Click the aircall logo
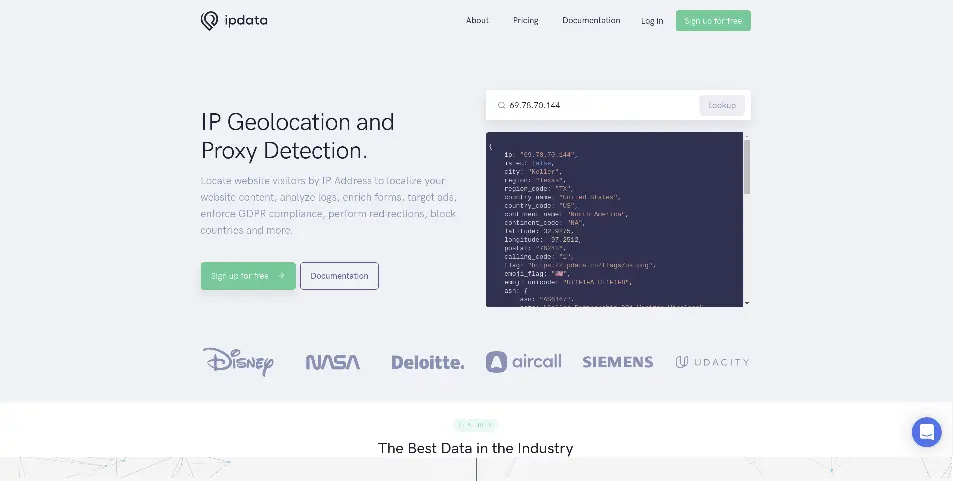The image size is (953, 481). (523, 362)
